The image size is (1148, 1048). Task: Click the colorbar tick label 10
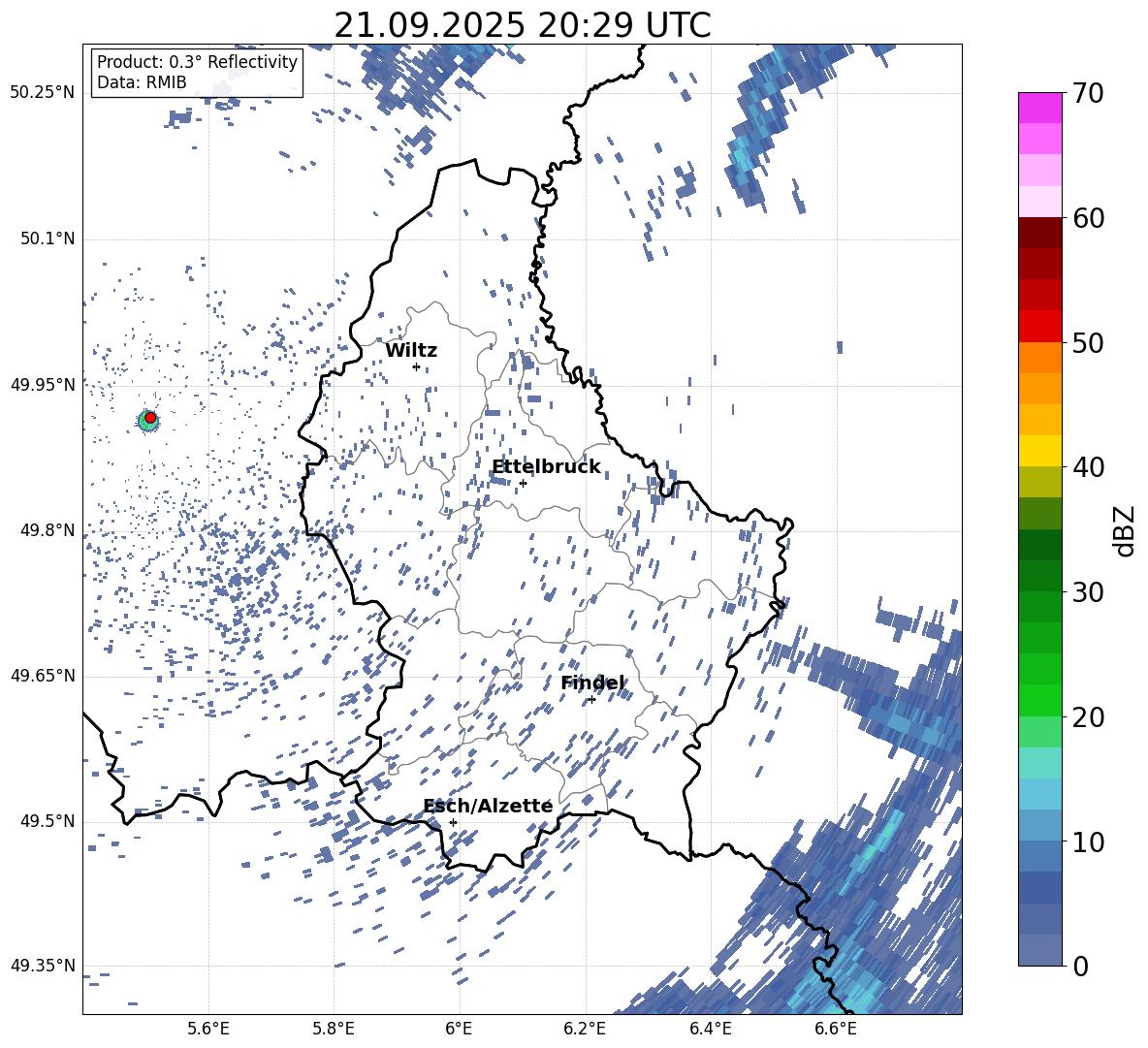[x=1087, y=842]
